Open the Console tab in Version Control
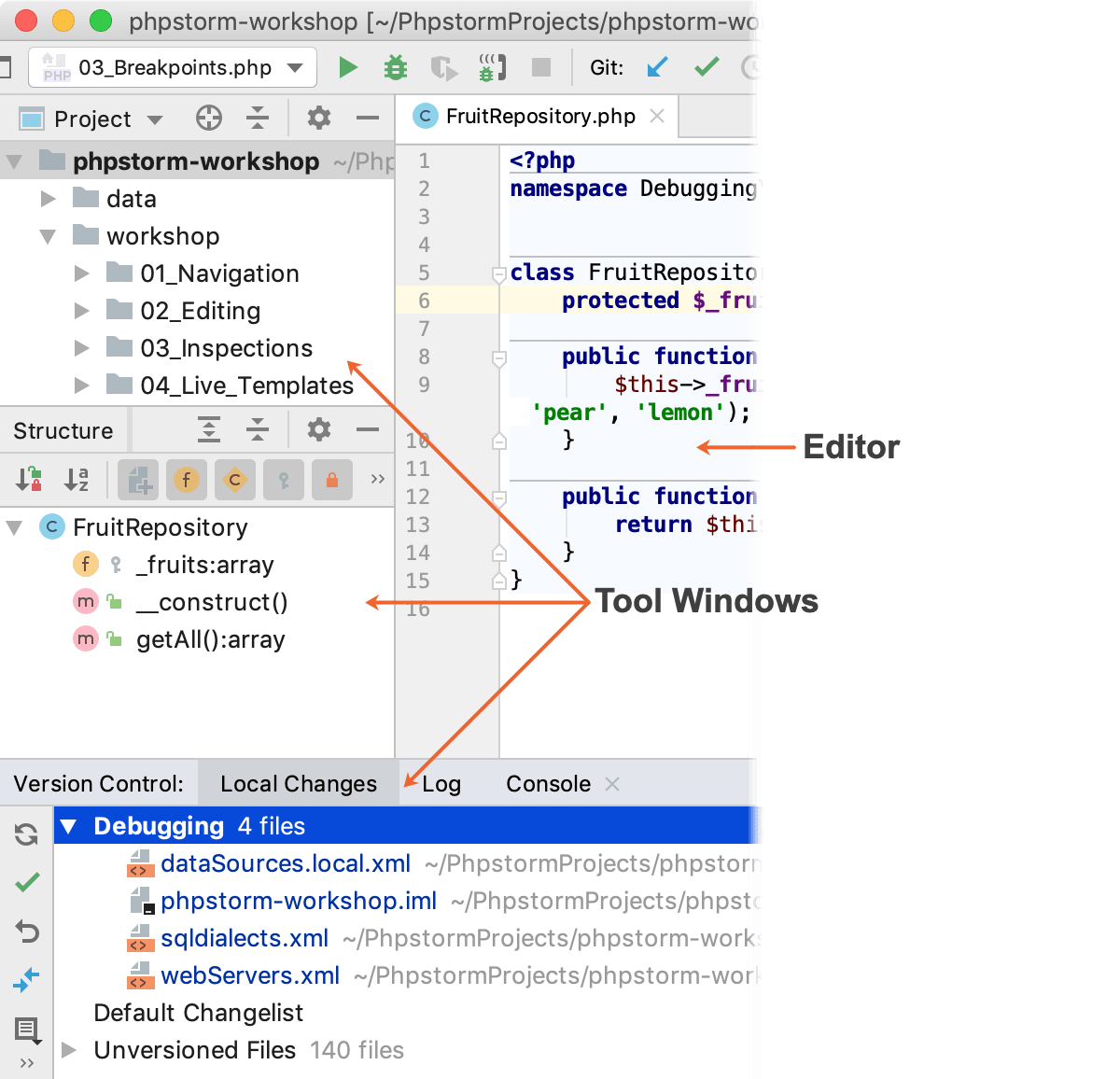1120x1079 pixels. [548, 783]
